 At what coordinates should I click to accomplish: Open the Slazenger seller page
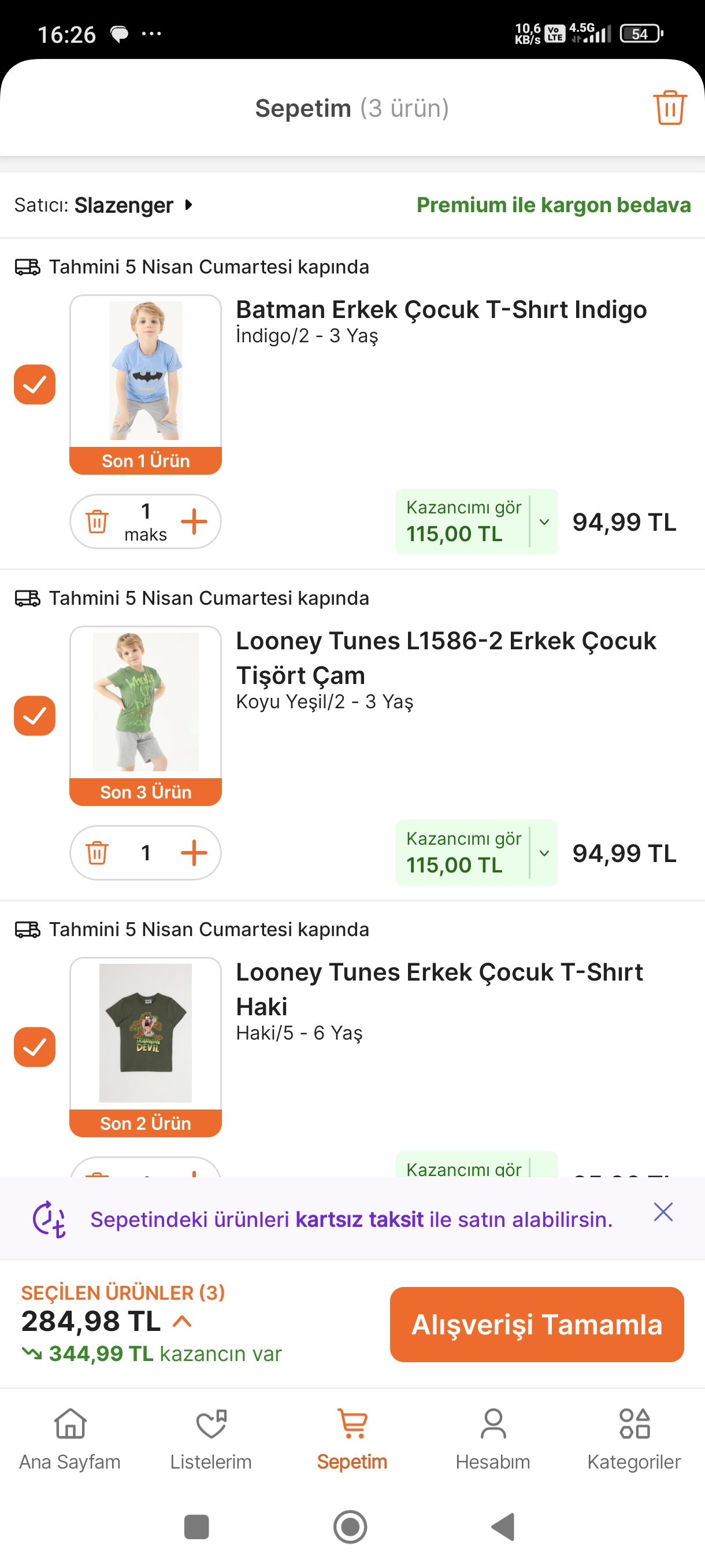tap(125, 205)
